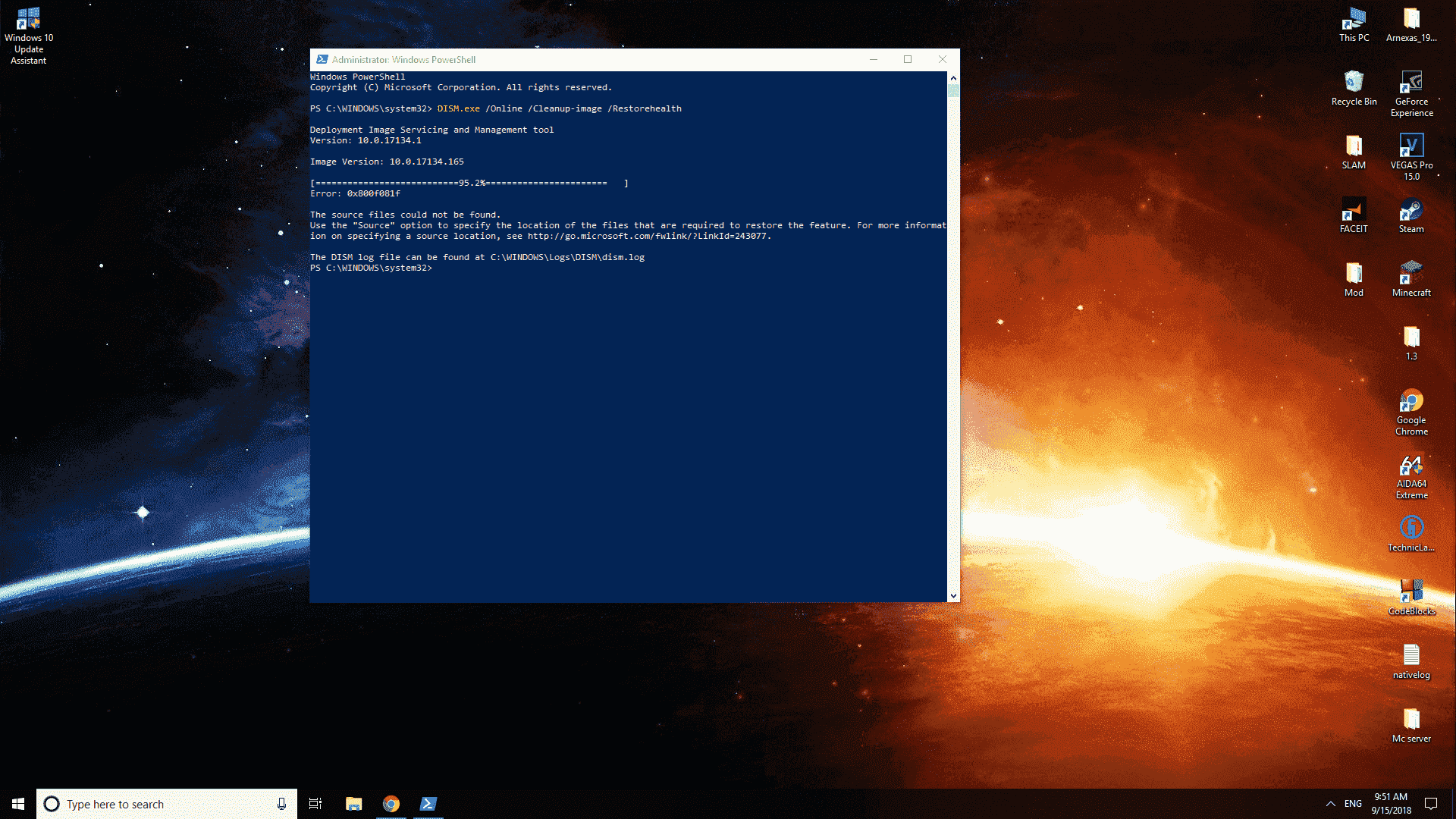Click the PowerShell icon in title bar
Screen dimensions: 1456x819
coord(322,59)
